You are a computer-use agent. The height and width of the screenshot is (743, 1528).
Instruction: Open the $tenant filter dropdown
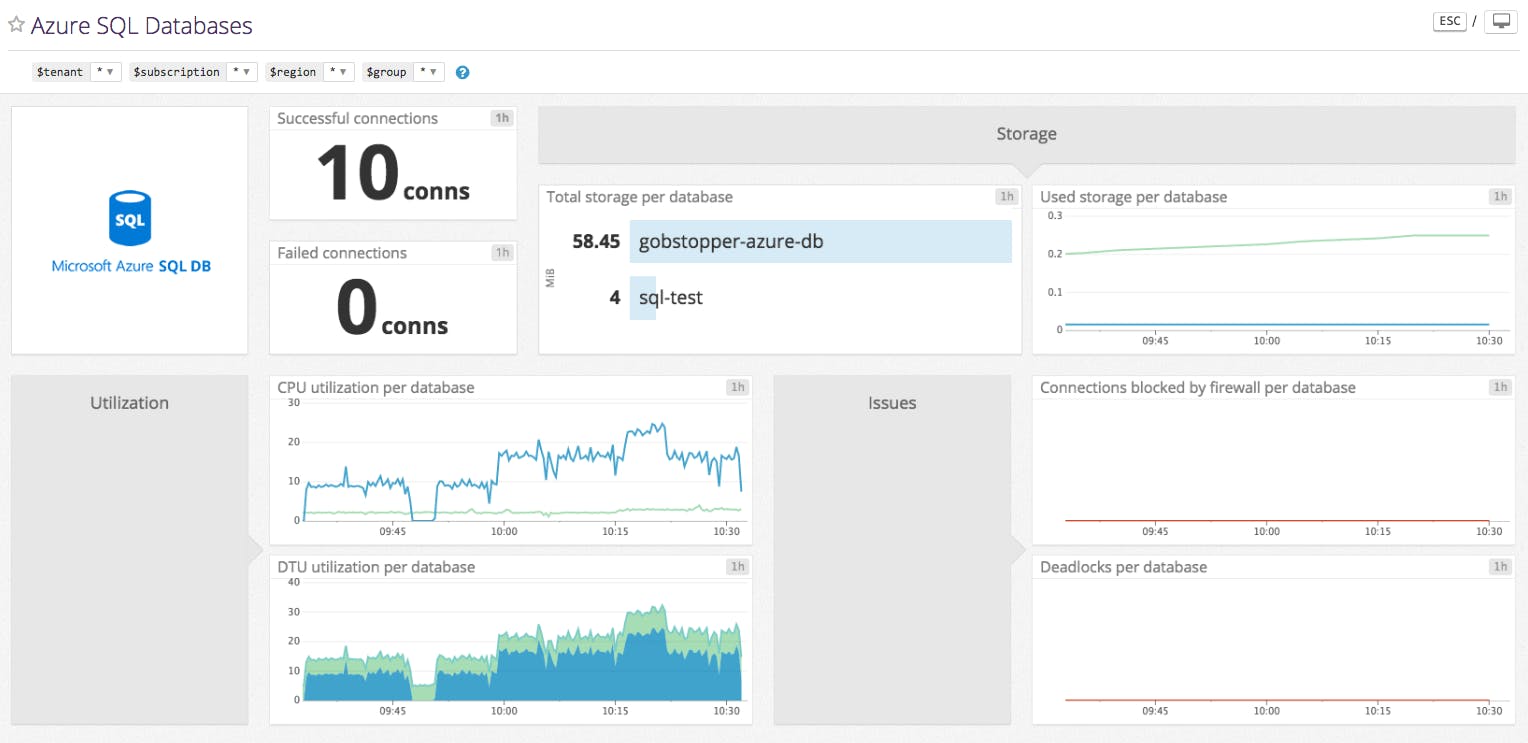point(104,71)
